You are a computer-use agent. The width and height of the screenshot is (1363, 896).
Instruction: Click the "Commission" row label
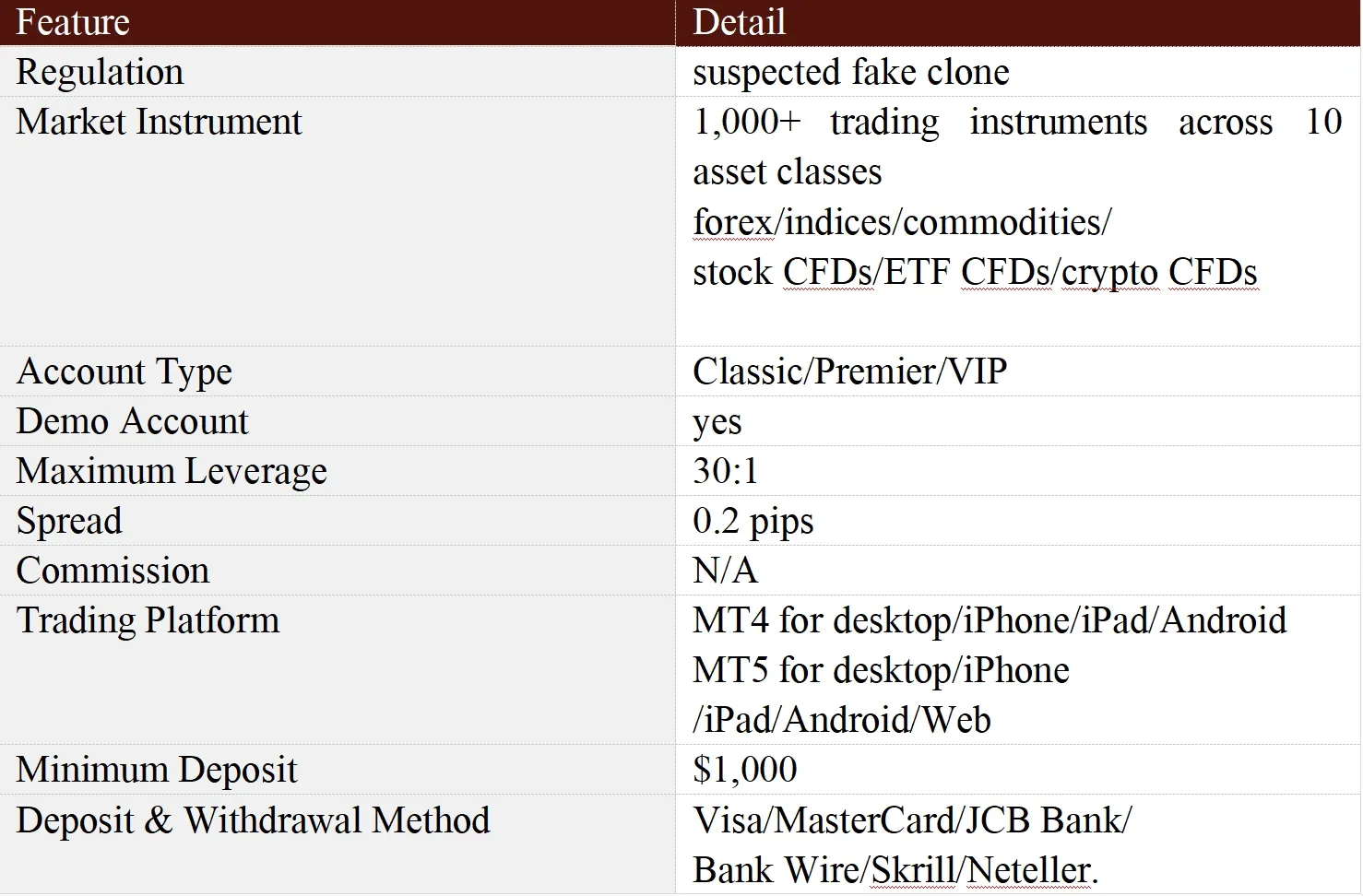113,571
